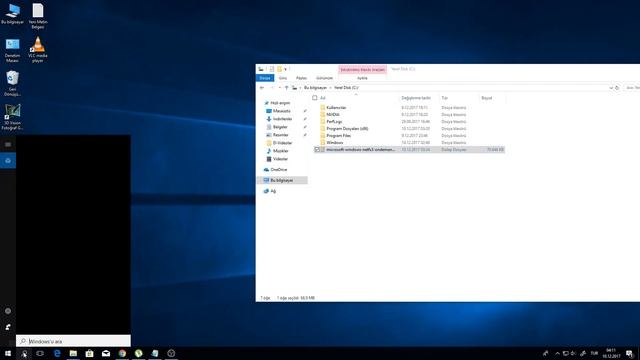Open the settings gear in the Cortana panel
Screen dimensions: 640x360
8,311
